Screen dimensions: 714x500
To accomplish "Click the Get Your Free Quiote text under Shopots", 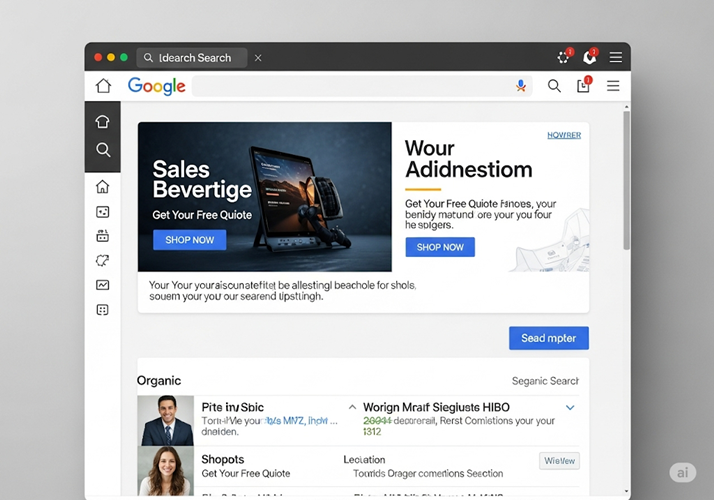I will click(246, 474).
